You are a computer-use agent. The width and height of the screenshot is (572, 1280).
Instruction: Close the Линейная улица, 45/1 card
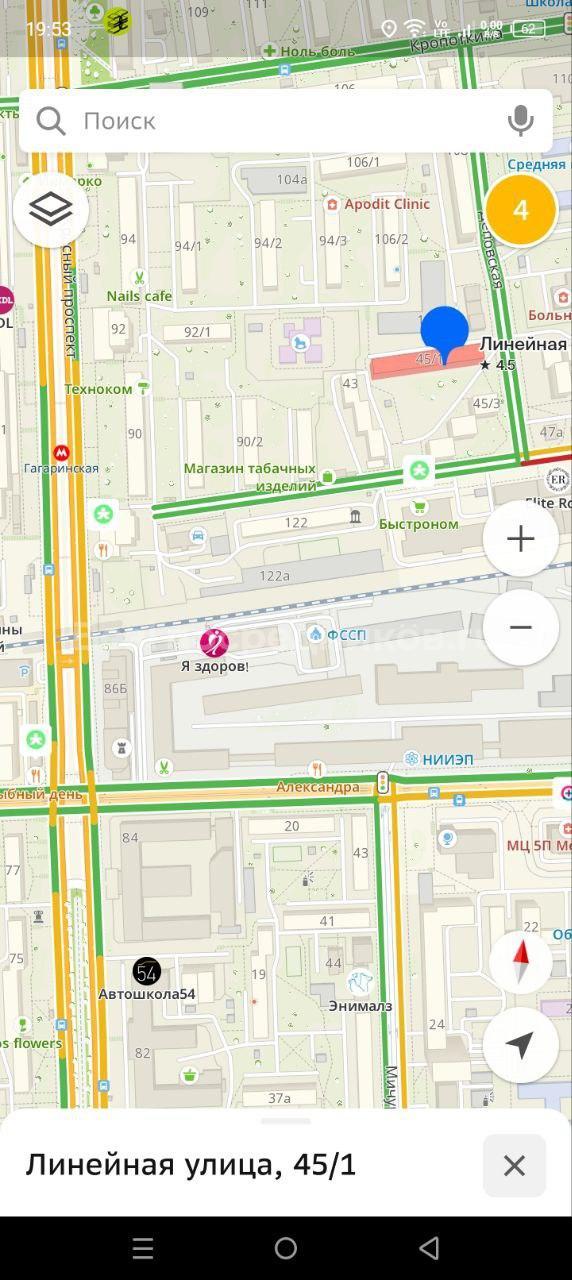[x=514, y=1165]
